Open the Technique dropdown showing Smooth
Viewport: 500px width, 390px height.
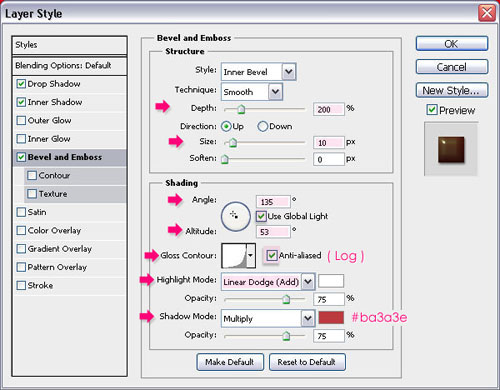tap(252, 92)
